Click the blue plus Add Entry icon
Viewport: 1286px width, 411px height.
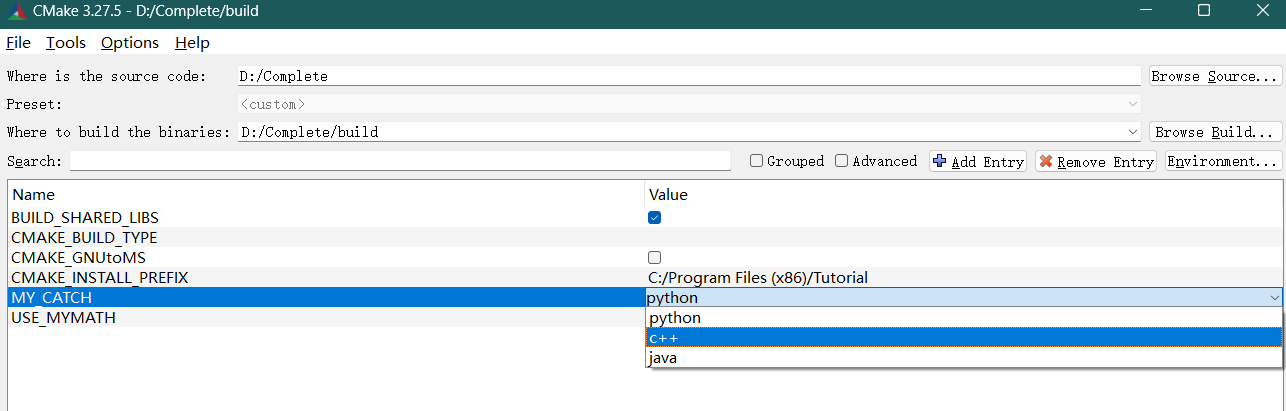tap(940, 161)
